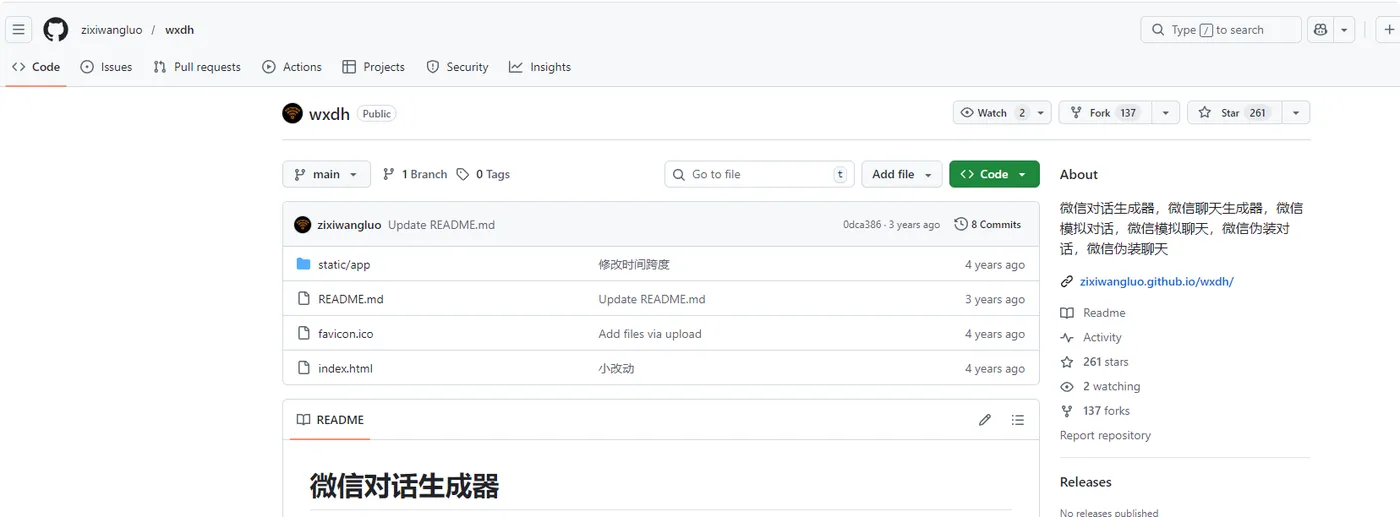Viewport: 1400px width, 517px height.
Task: Click the file icon beside README.md
Action: point(304,299)
